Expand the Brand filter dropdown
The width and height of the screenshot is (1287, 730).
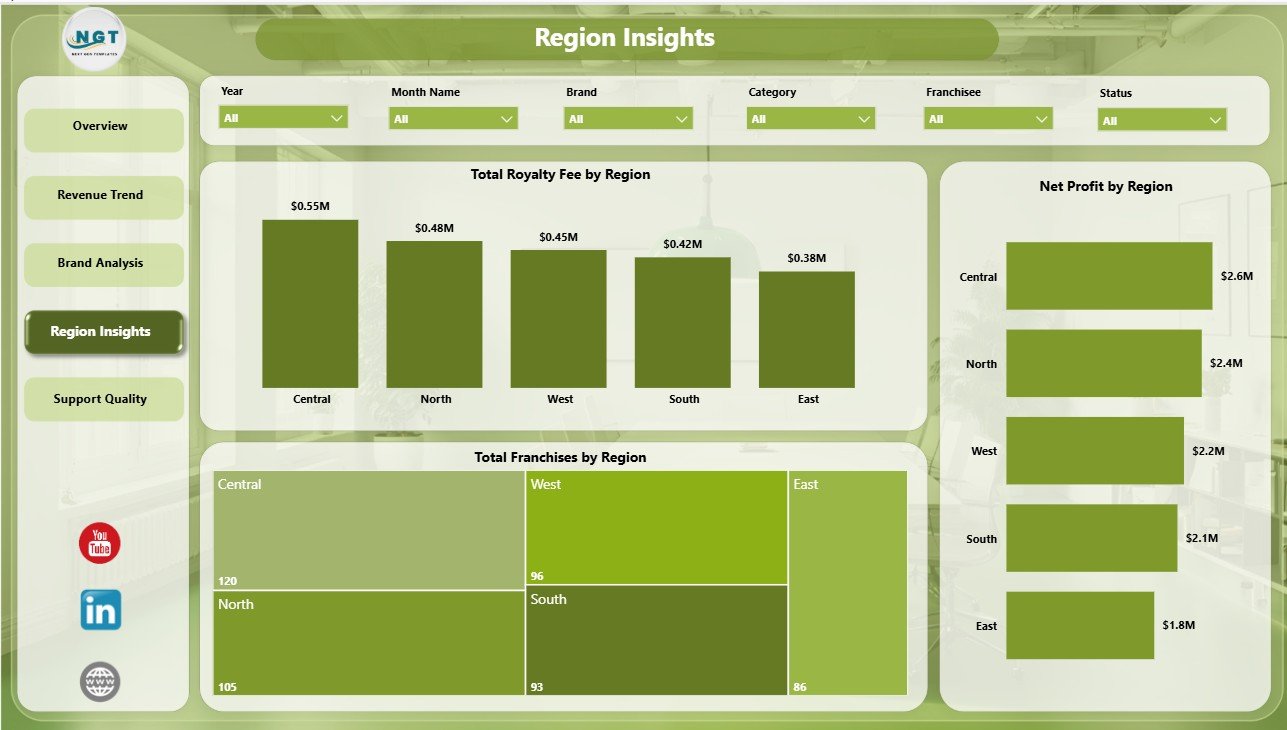pyautogui.click(x=628, y=118)
